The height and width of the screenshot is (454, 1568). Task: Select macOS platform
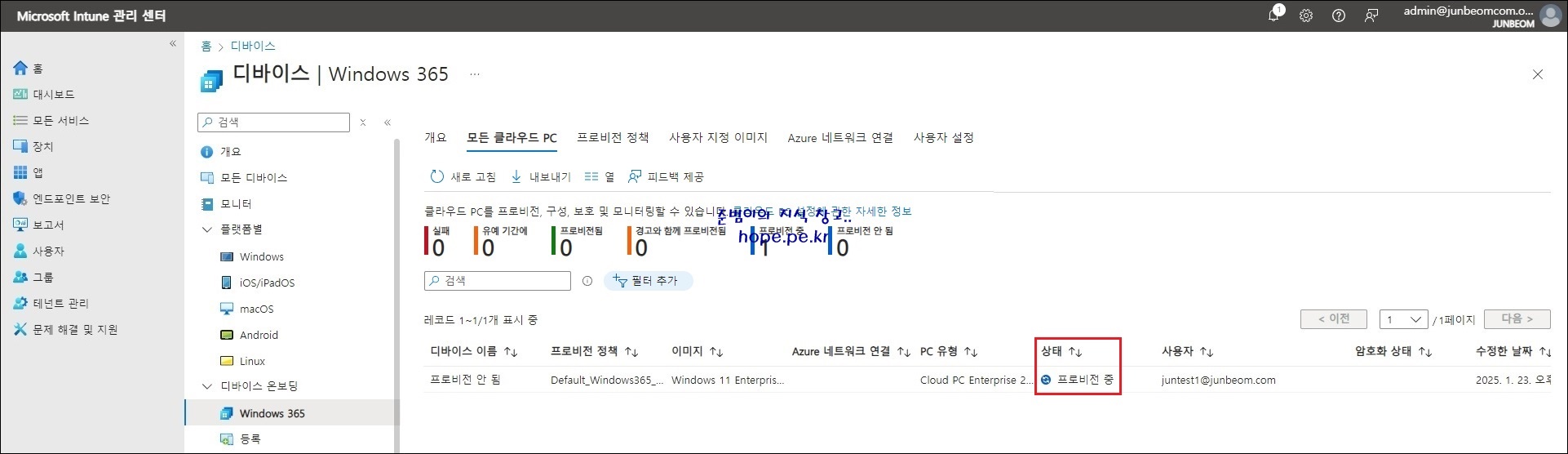256,309
